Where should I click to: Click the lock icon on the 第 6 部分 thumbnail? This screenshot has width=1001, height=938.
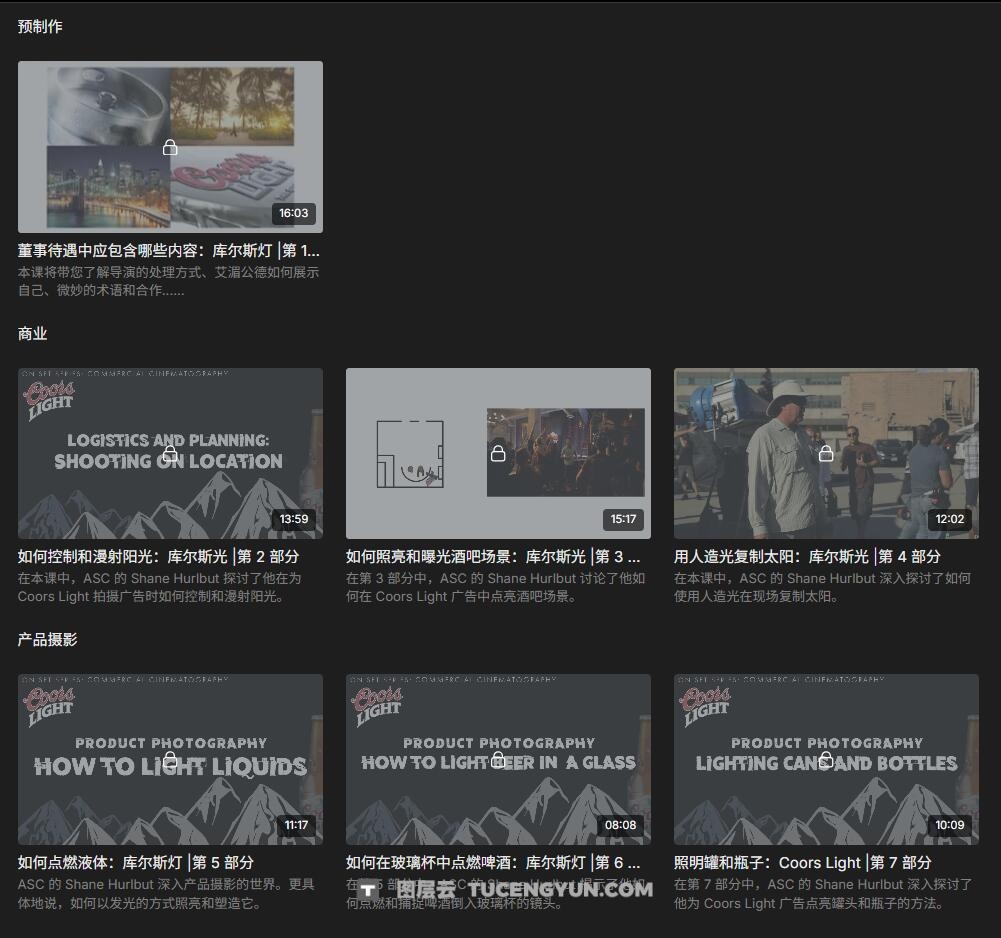pos(498,759)
